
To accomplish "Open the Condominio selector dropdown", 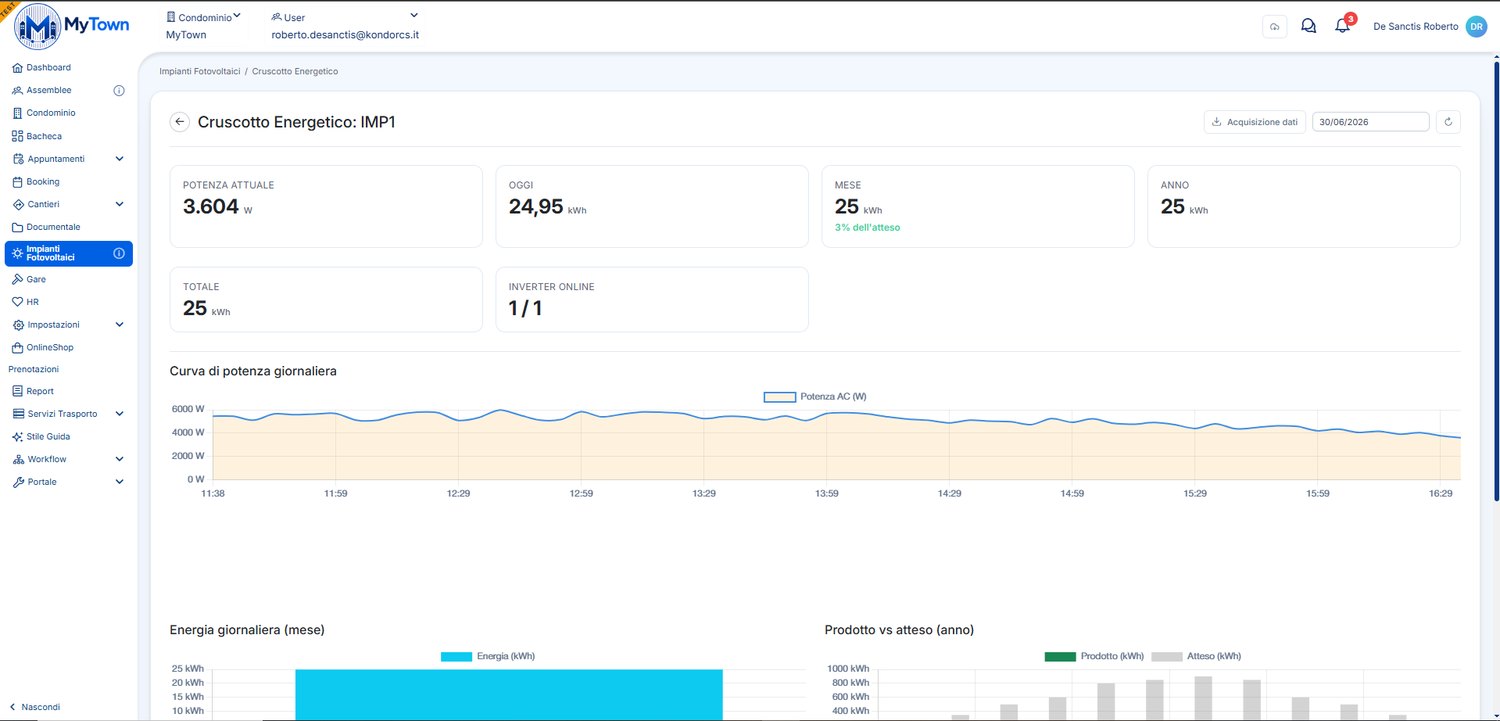I will [203, 17].
